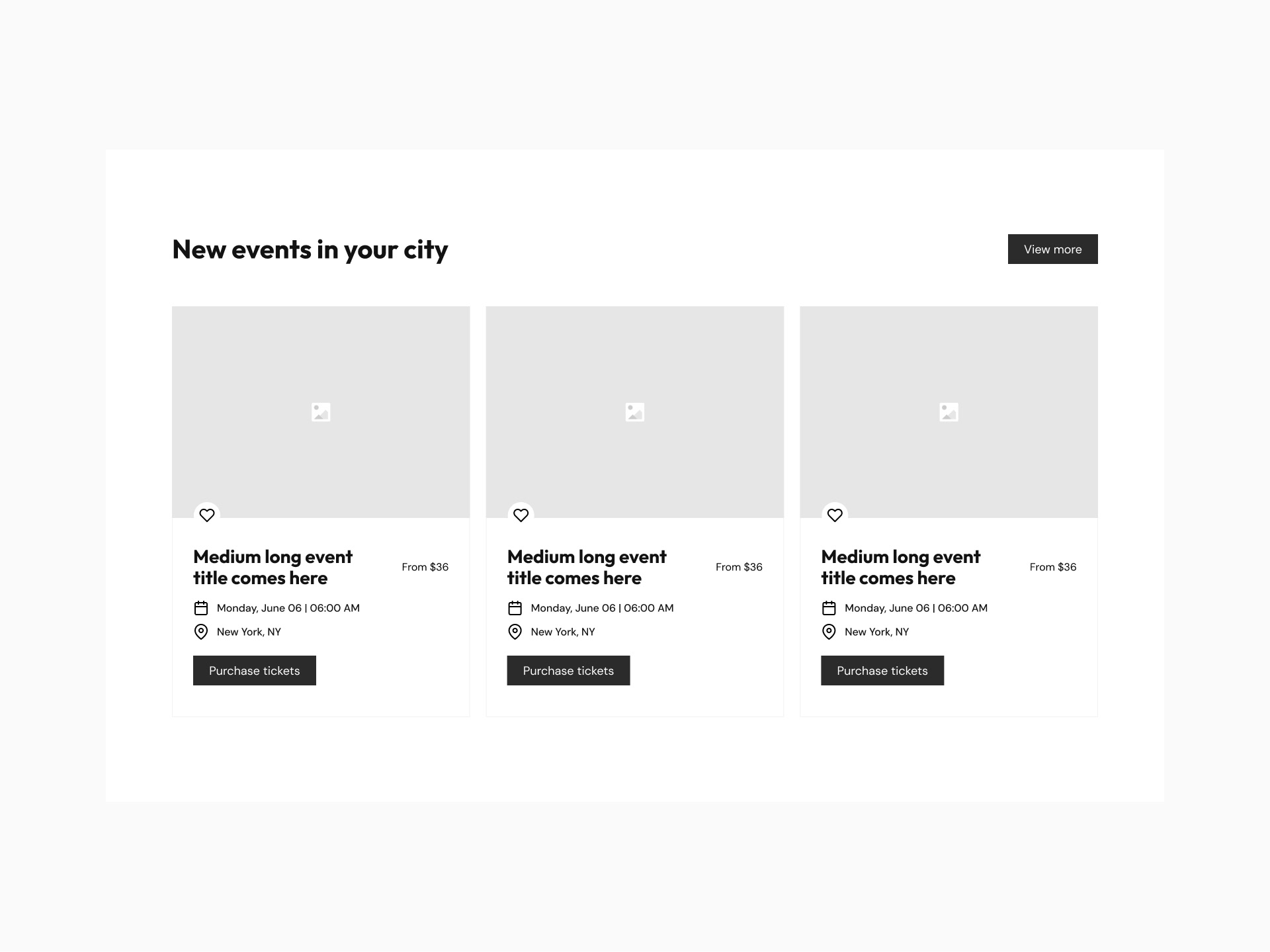Click calendar icon on first event card
Viewport: 1270px width, 952px height.
201,608
